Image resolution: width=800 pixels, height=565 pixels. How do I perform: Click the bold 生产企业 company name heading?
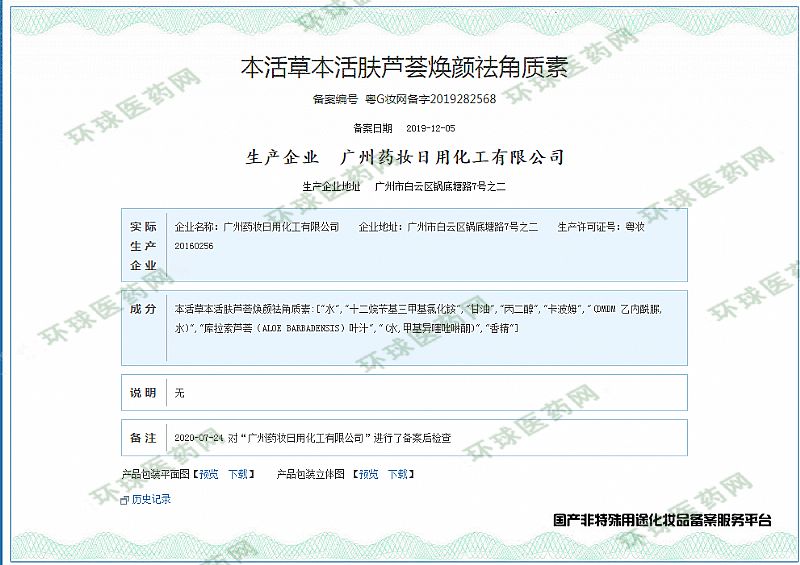(453, 157)
